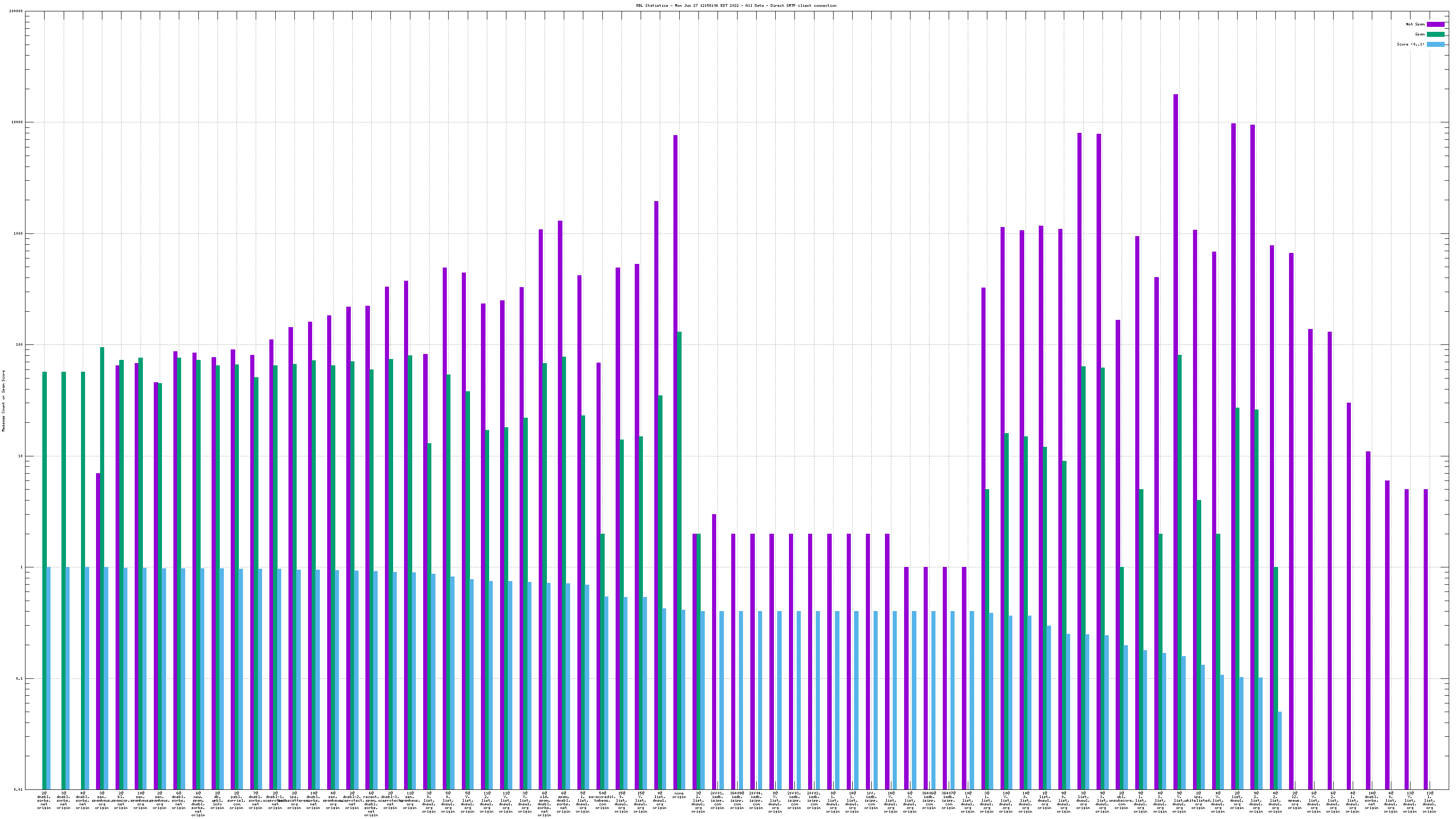Click the RBL Statistics chart title
Screen dimensions: 1456x819
coord(736,5)
